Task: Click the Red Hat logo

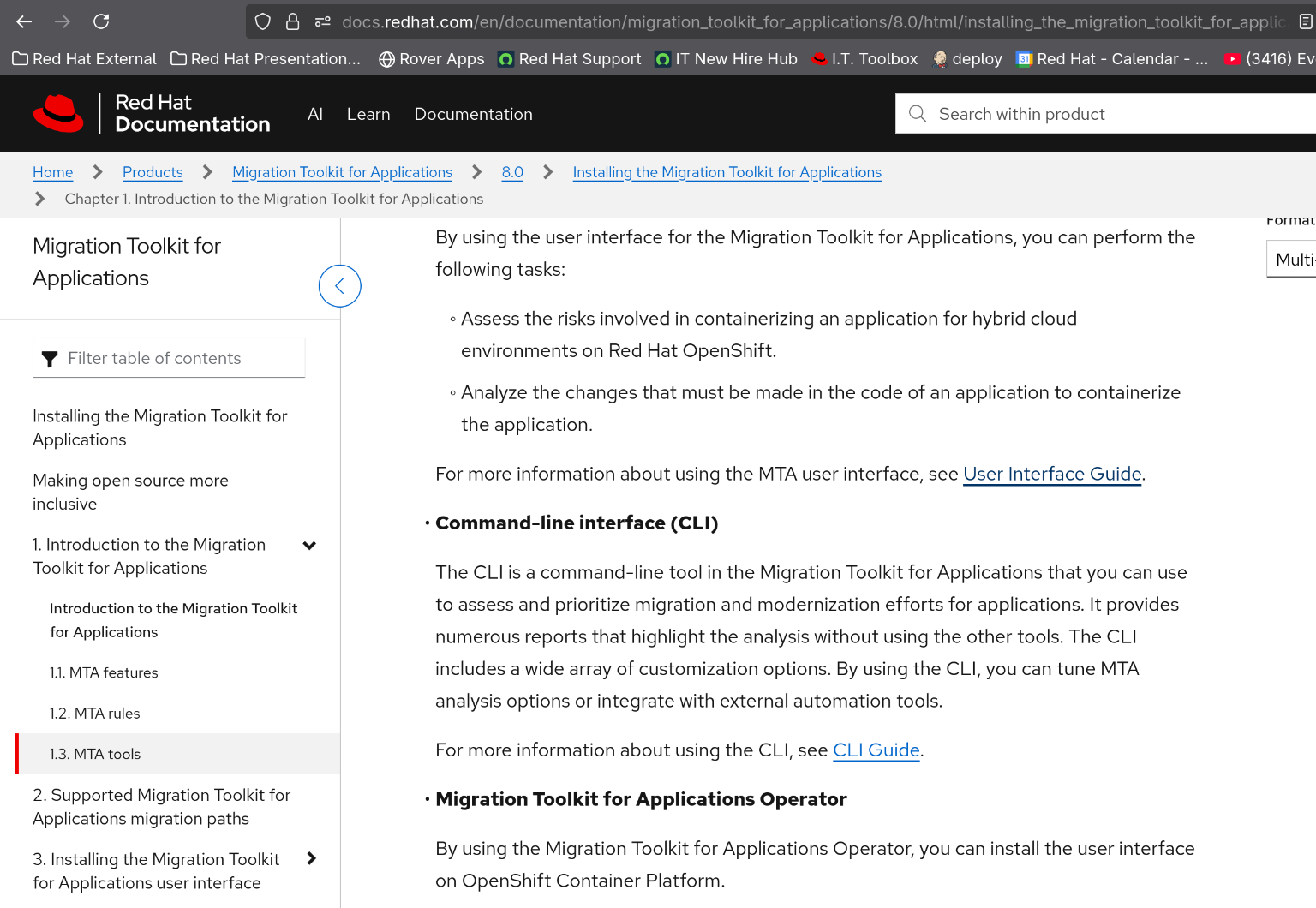Action: pyautogui.click(x=58, y=114)
